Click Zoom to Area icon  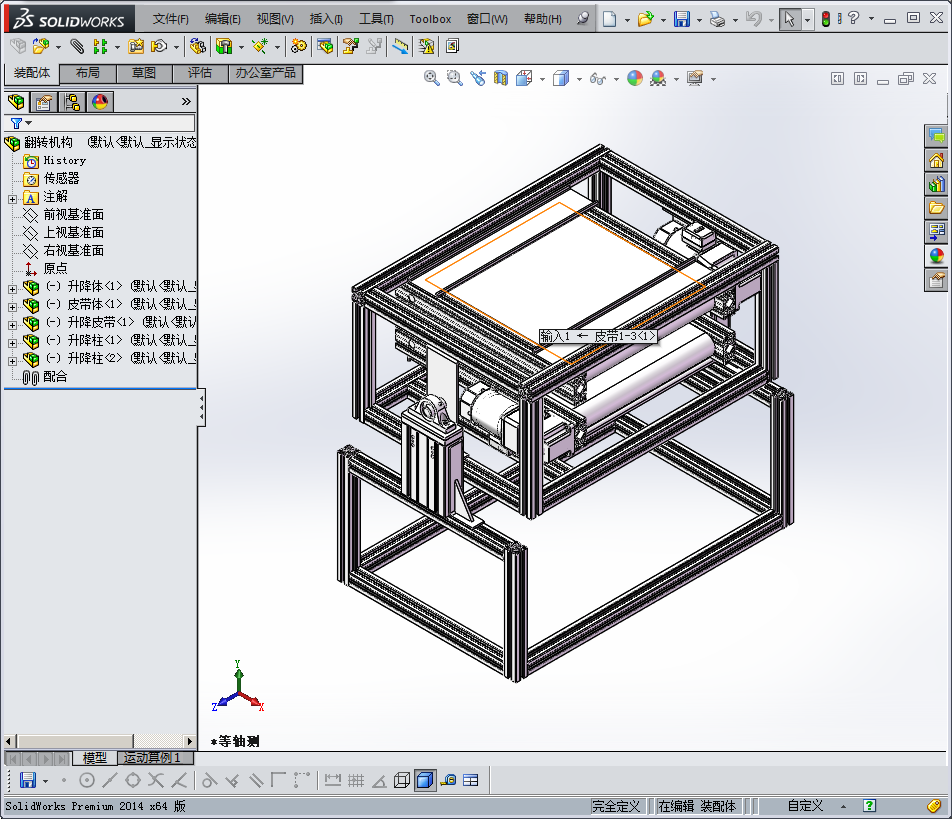tap(454, 78)
